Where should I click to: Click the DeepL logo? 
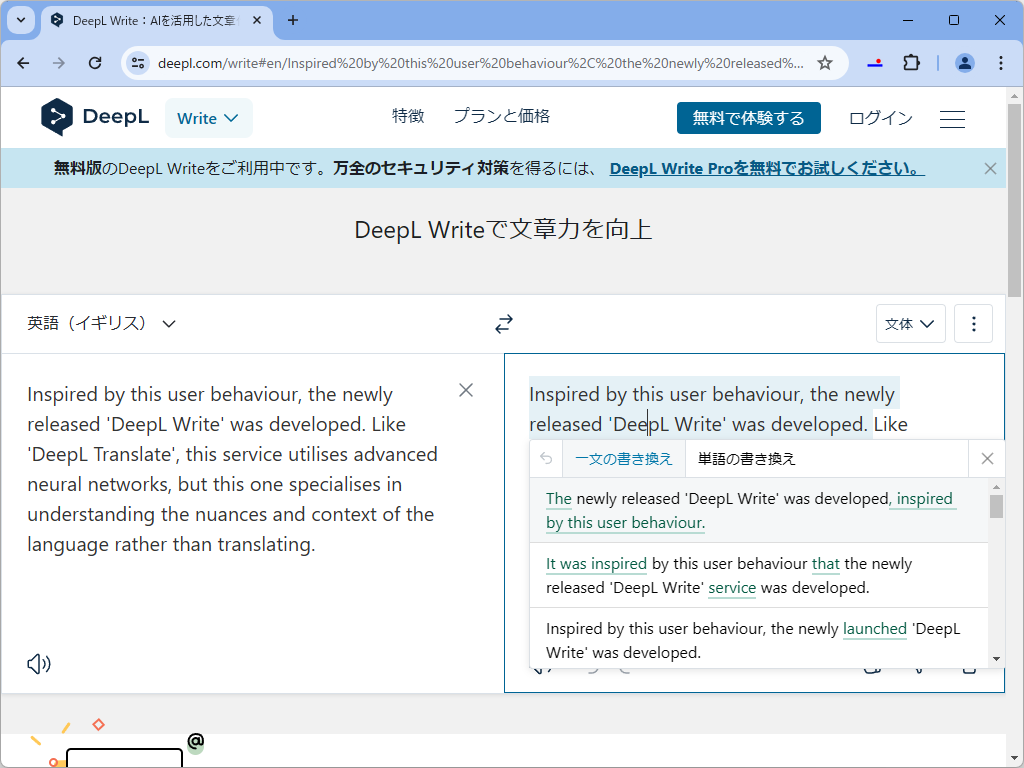coord(95,117)
